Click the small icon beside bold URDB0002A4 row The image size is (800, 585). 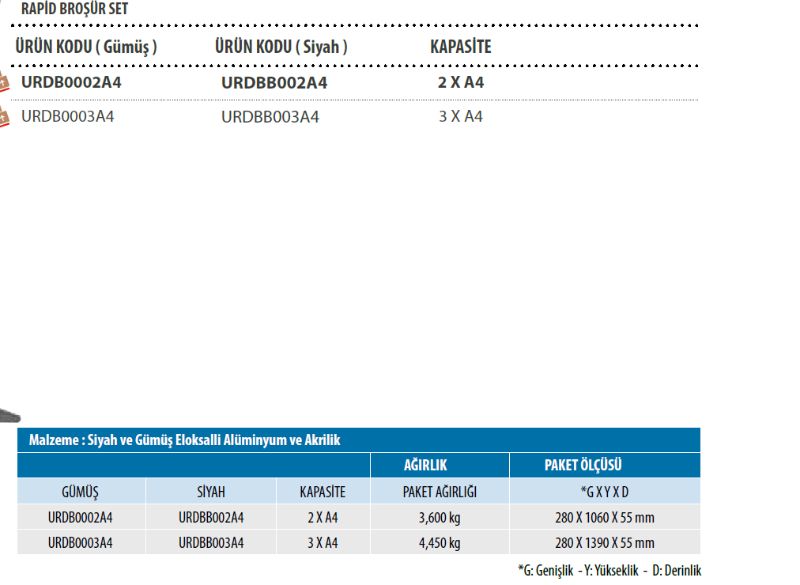click(5, 84)
